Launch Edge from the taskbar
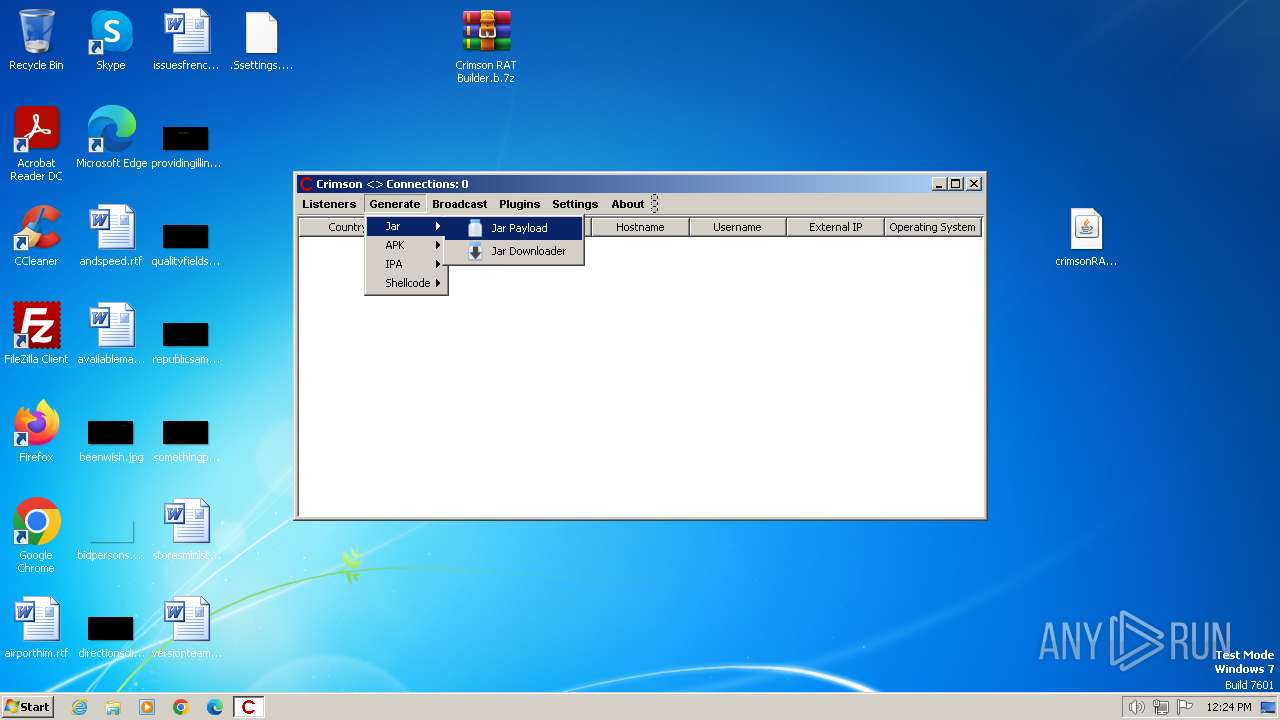This screenshot has width=1280, height=720. pos(215,707)
